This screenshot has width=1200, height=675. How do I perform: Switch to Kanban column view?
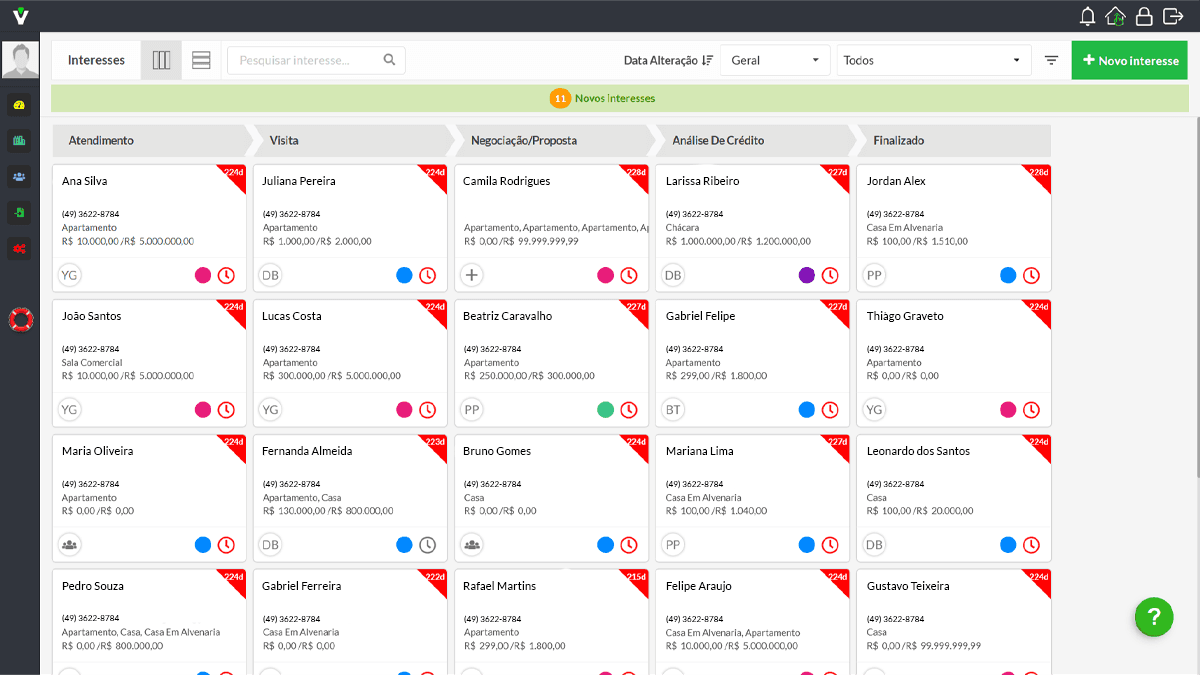pos(161,59)
